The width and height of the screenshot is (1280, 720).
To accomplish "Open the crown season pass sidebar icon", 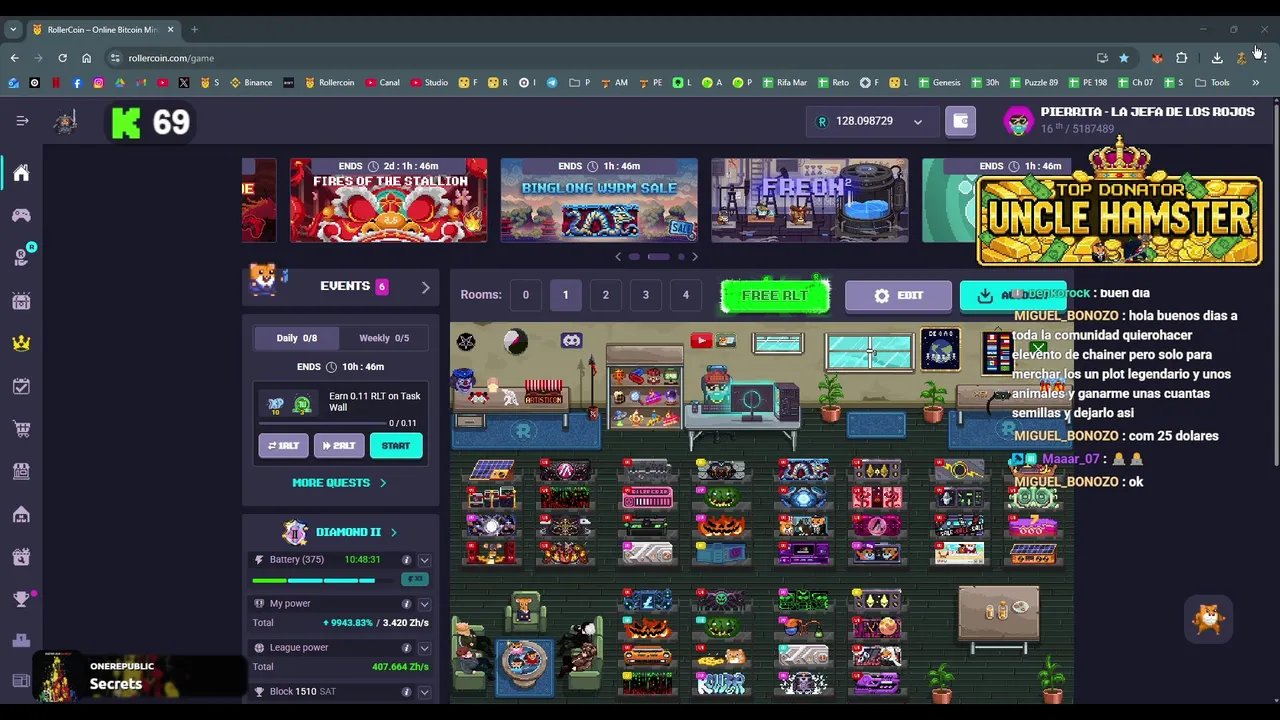I will tap(21, 343).
